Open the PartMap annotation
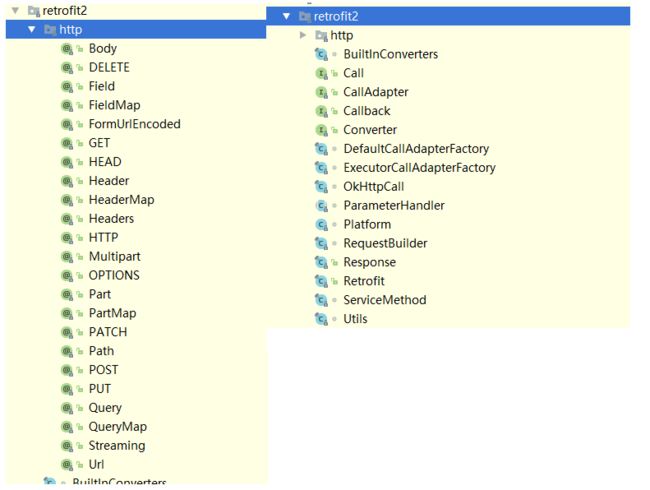 click(x=112, y=313)
